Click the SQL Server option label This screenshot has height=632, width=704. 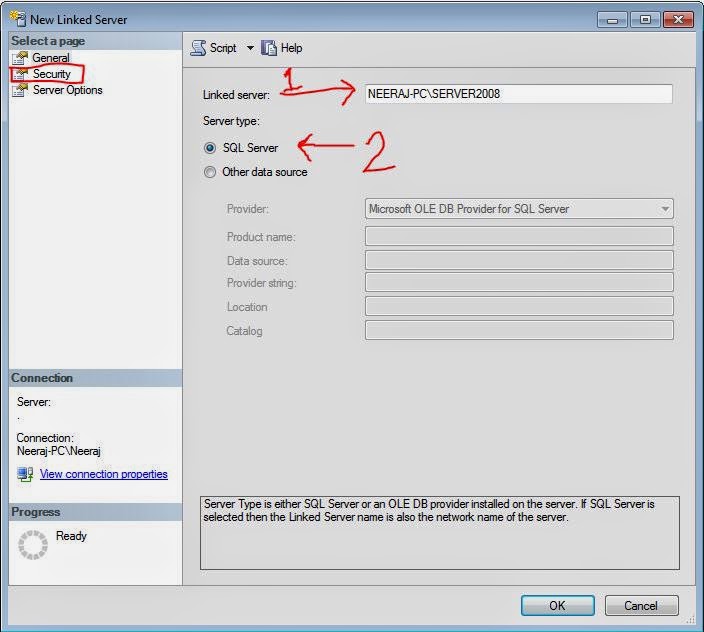click(x=251, y=148)
